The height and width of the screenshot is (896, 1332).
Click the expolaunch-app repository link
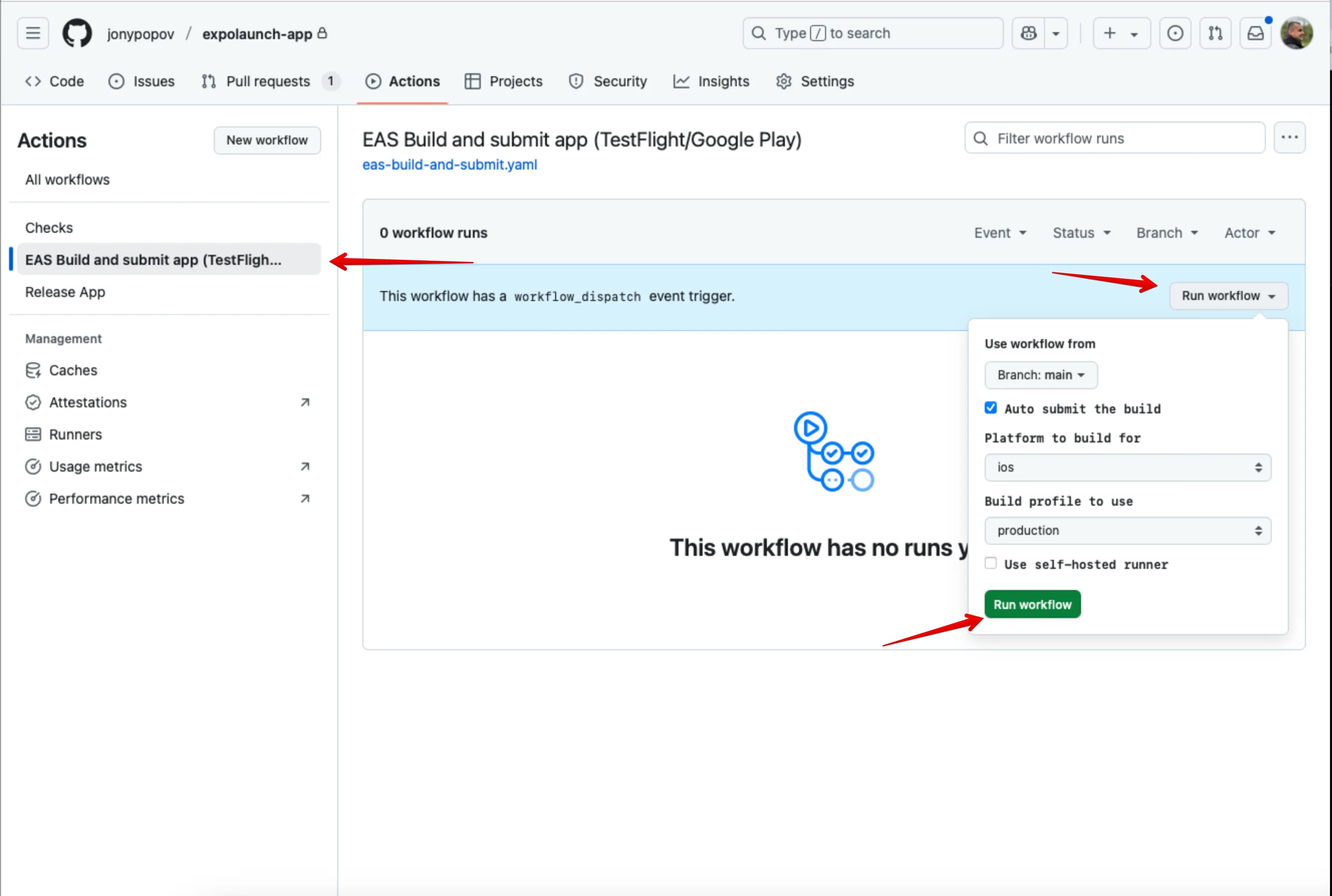[256, 34]
